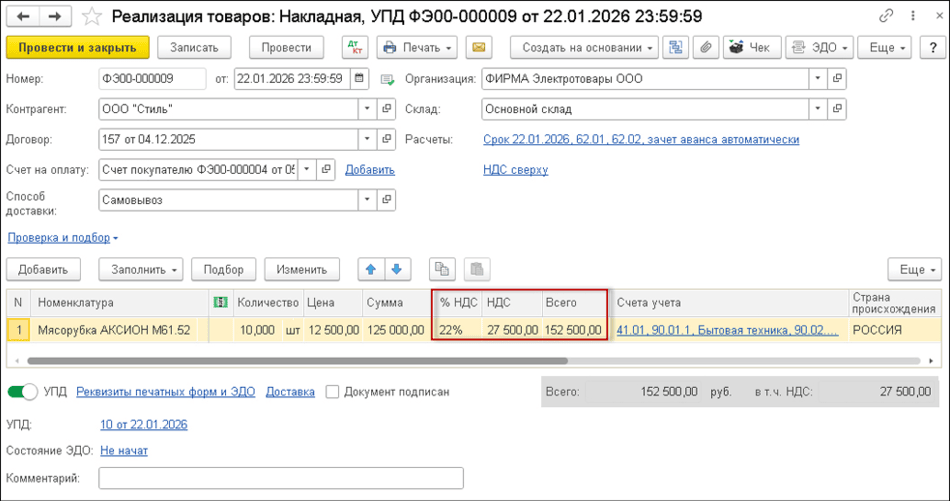Navigate back with the left arrow
Image resolution: width=950 pixels, height=501 pixels.
click(22, 17)
